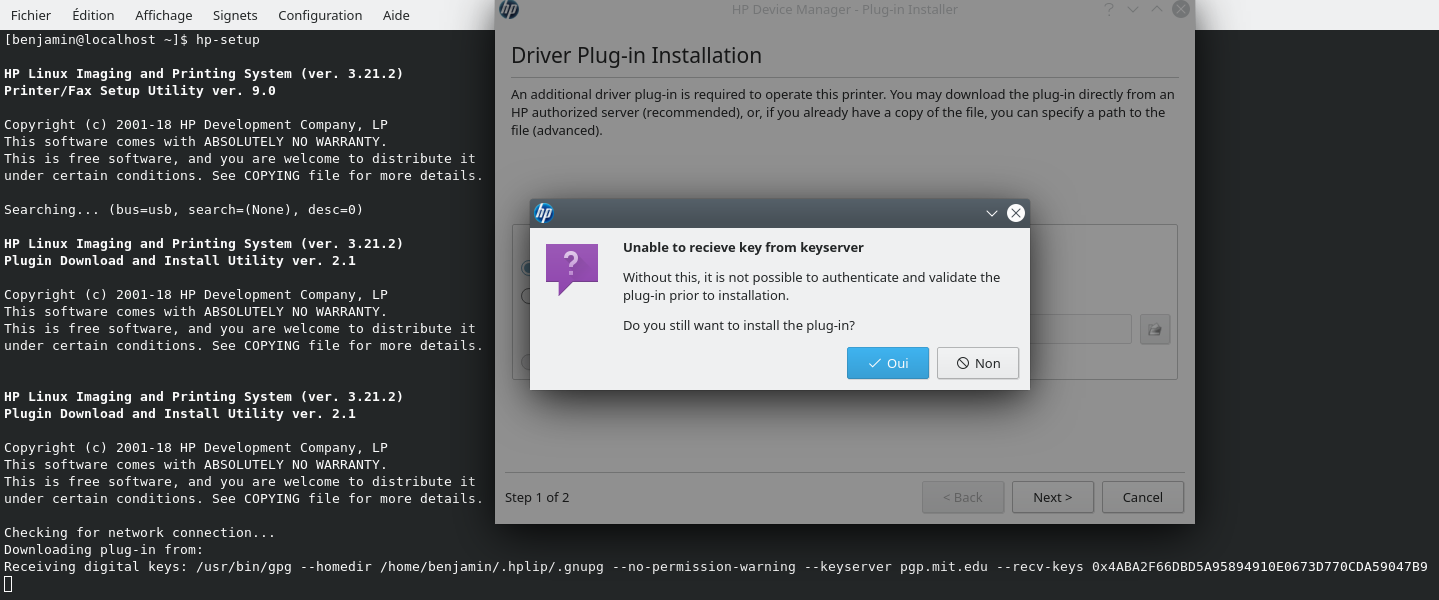This screenshot has width=1439, height=600.
Task: Open the Fichier menu in terminal
Action: click(31, 15)
